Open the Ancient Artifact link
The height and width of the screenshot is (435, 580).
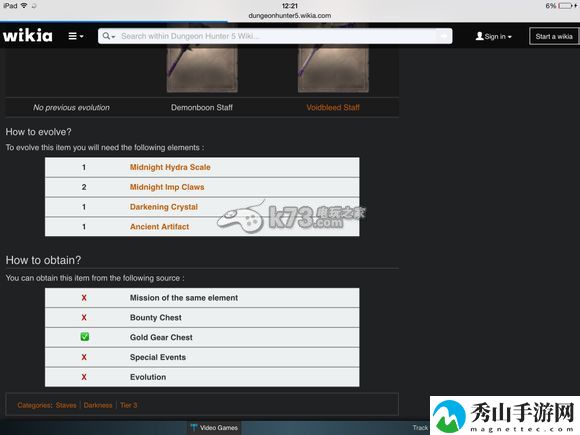[x=159, y=227]
